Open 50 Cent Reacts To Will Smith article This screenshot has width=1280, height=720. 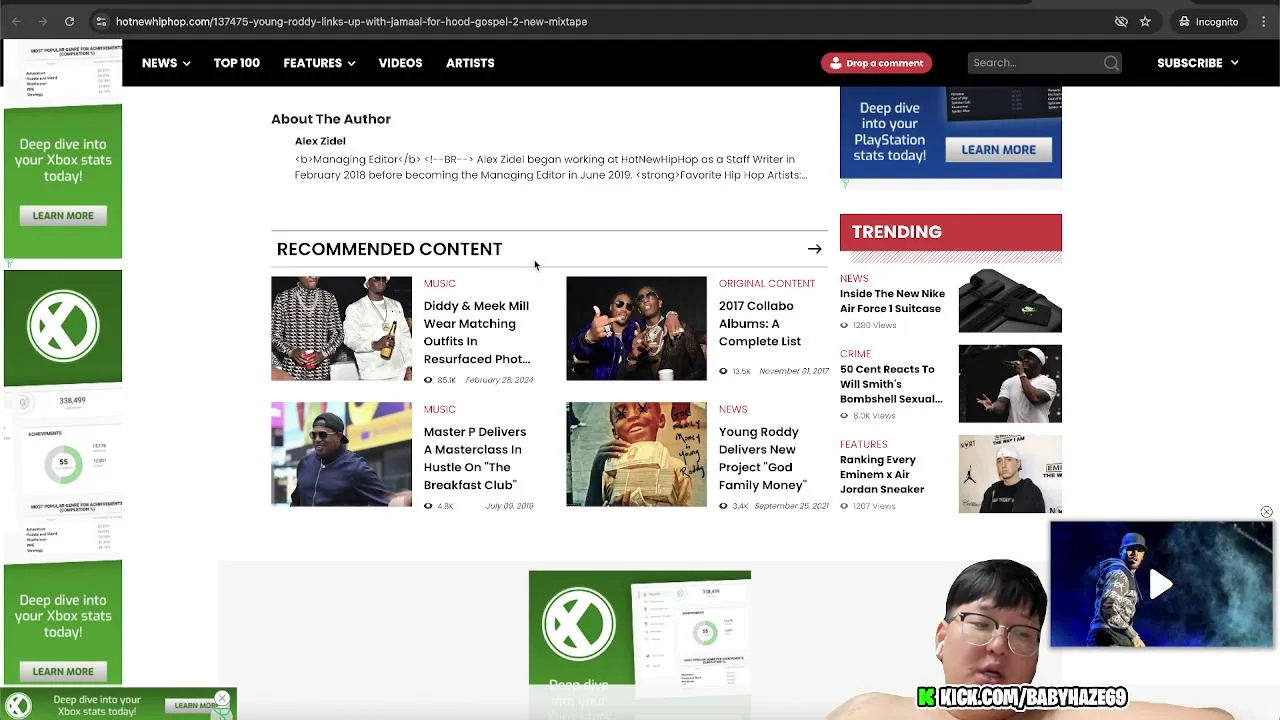(891, 384)
